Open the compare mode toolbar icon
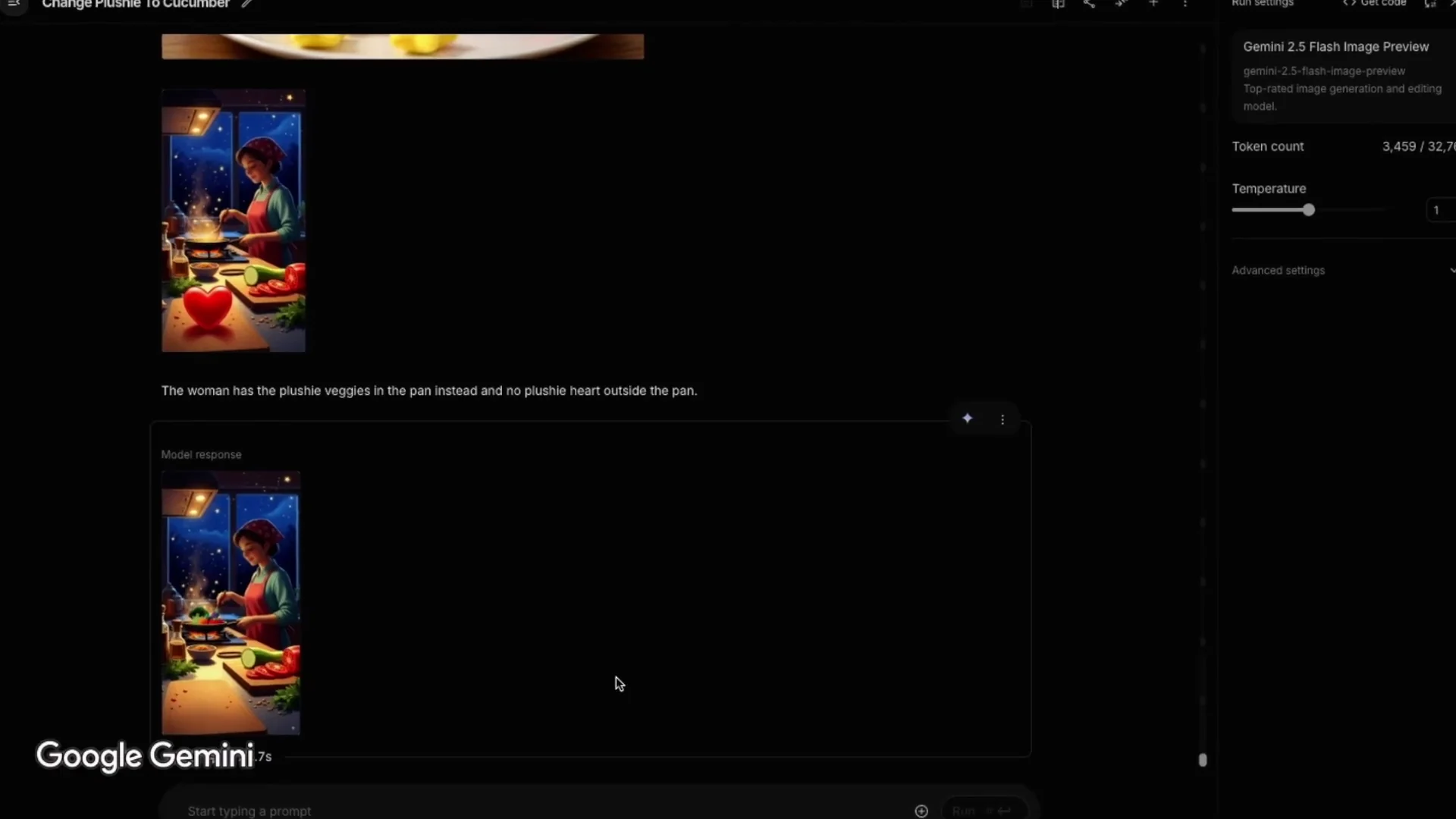 (x=1059, y=5)
